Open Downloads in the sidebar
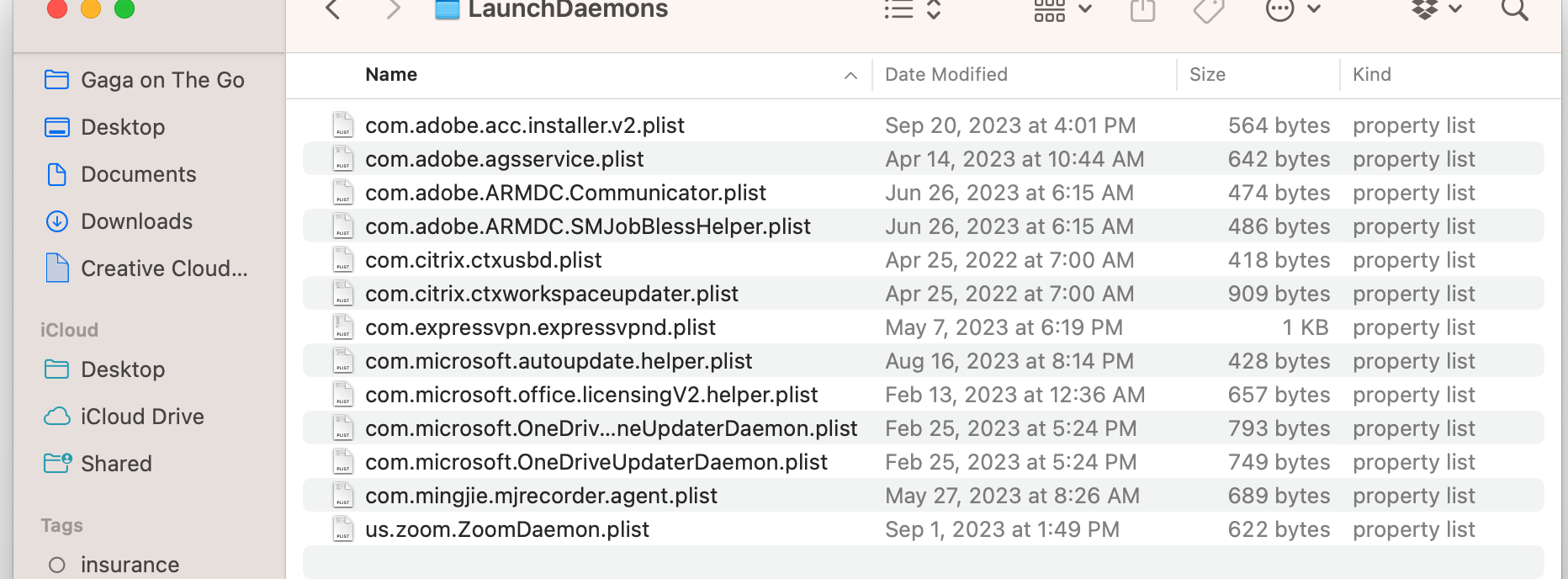The width and height of the screenshot is (1568, 579). pos(136,221)
